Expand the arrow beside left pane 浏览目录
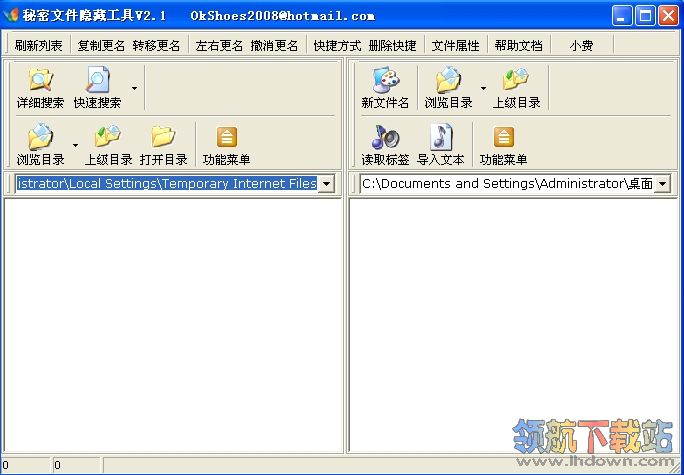 [x=75, y=145]
